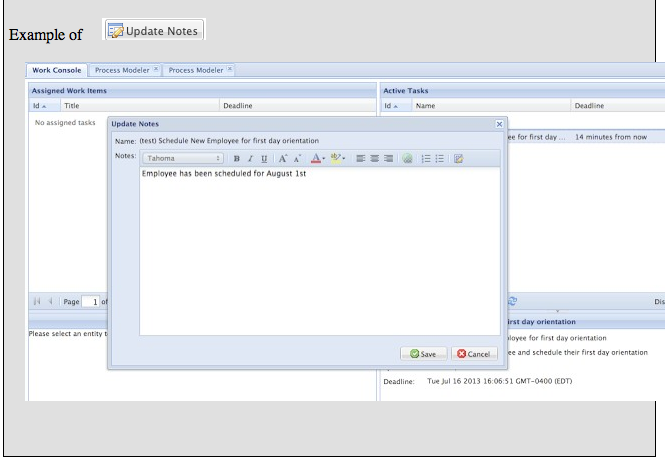This screenshot has width=668, height=465.
Task: Sort Assigned Work Items by Deadline
Action: 298,106
